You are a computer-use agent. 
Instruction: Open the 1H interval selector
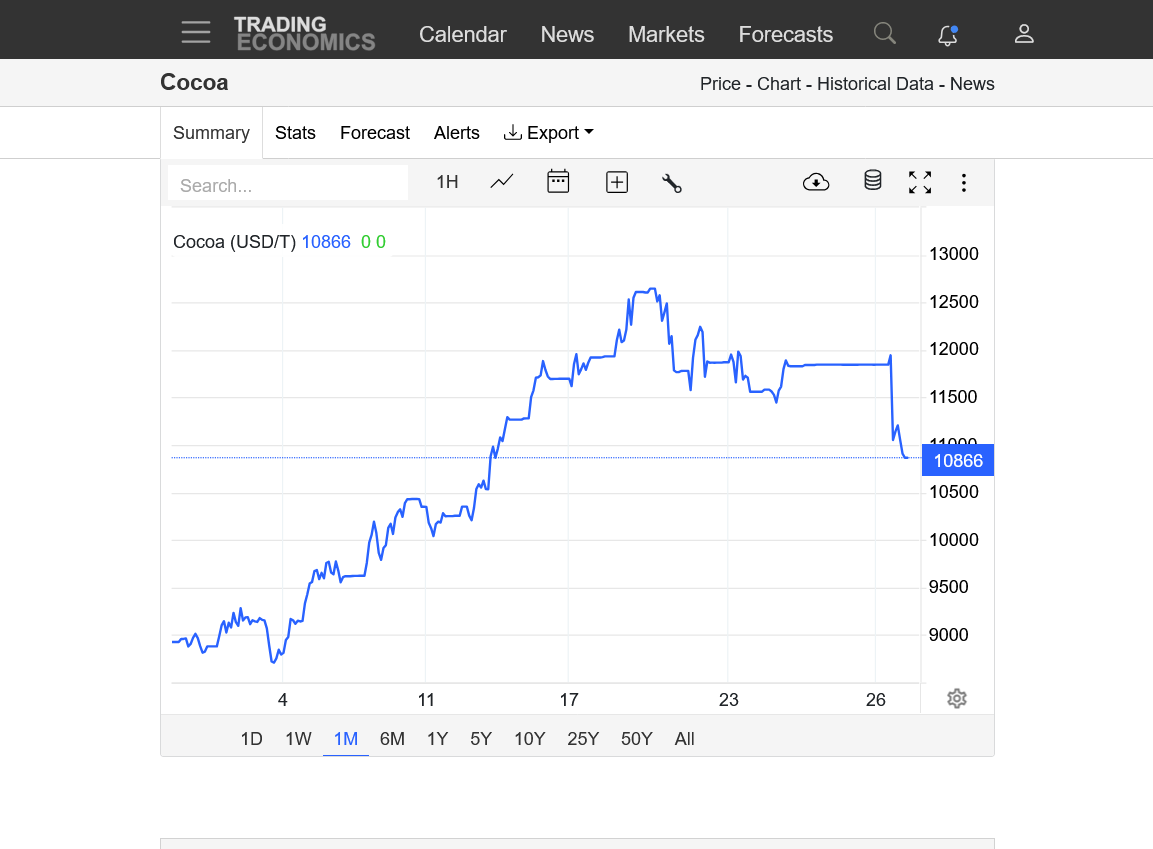coord(447,182)
